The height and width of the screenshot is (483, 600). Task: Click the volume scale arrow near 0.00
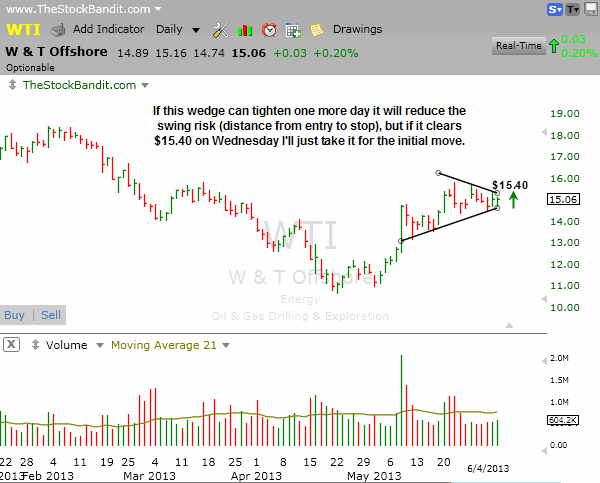pos(544,451)
